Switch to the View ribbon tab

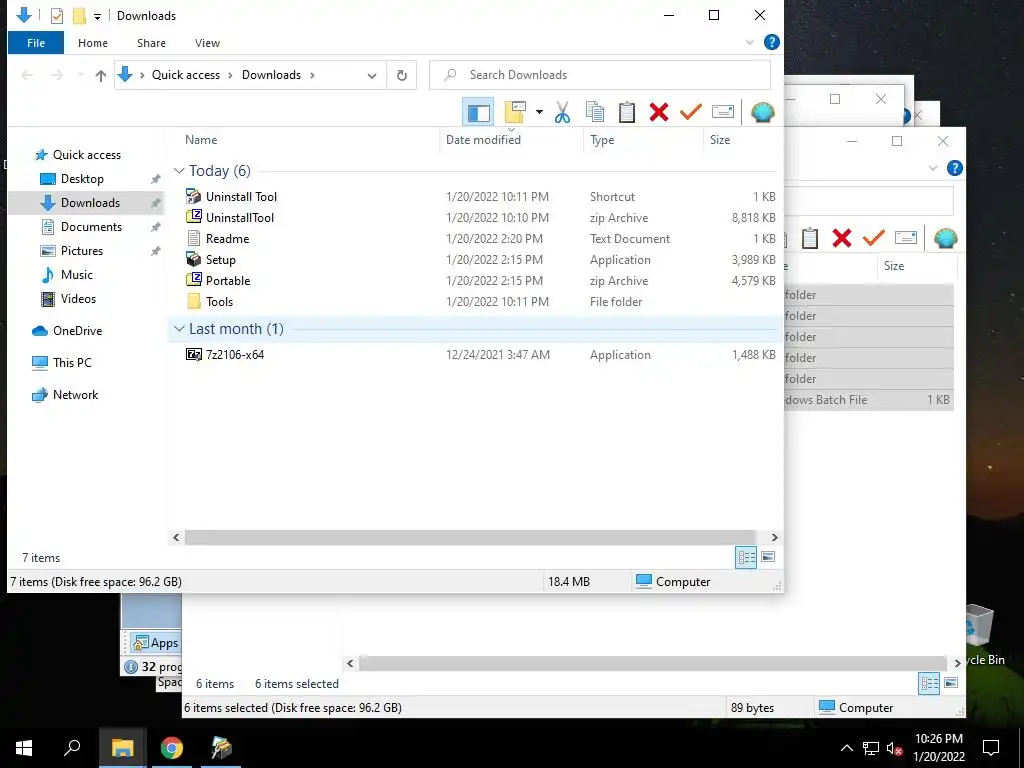click(x=207, y=43)
